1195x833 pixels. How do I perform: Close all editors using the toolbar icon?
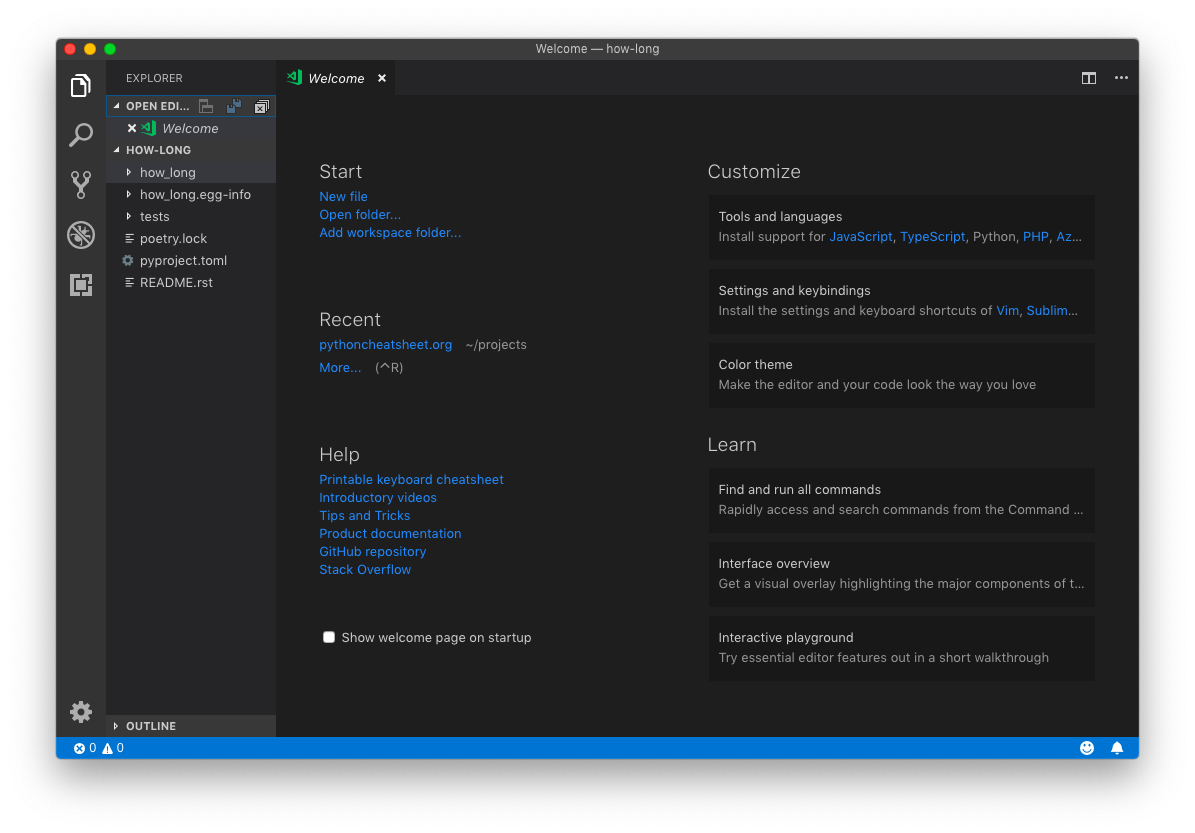[261, 105]
